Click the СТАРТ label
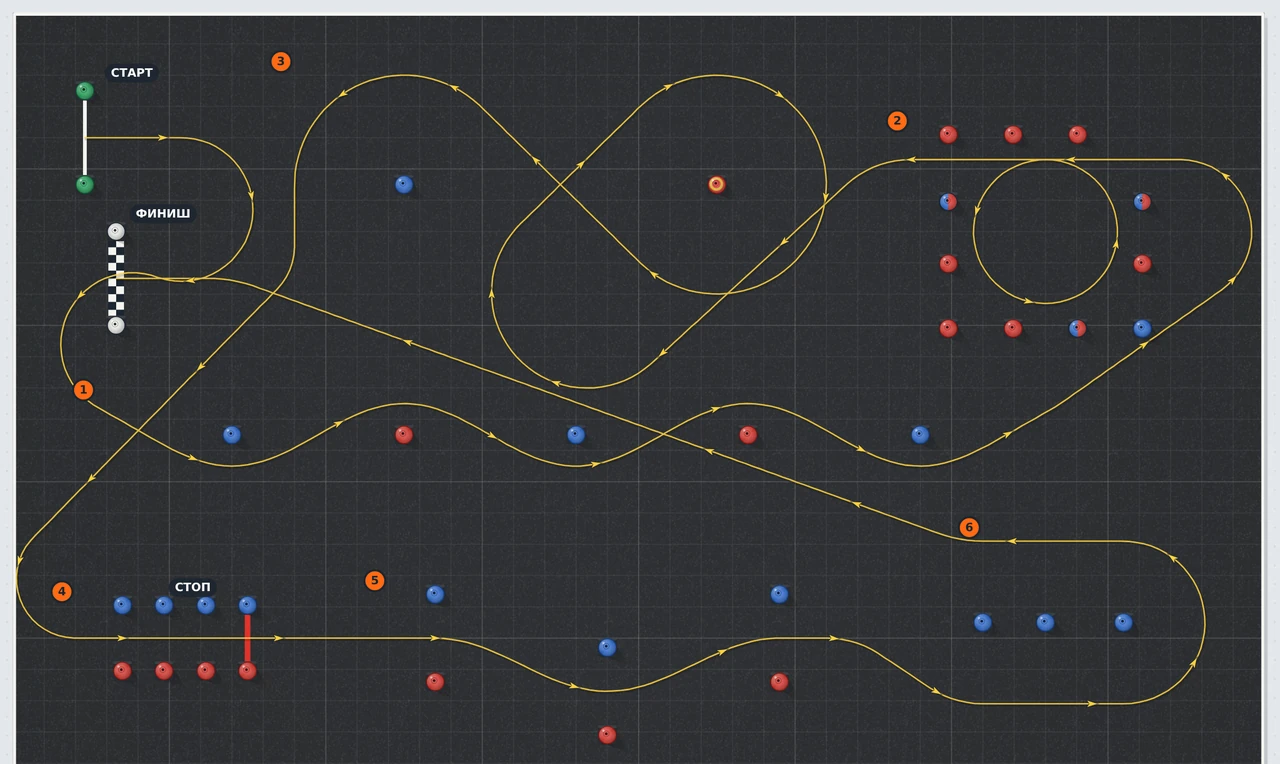Viewport: 1280px width, 764px height. pyautogui.click(x=132, y=73)
